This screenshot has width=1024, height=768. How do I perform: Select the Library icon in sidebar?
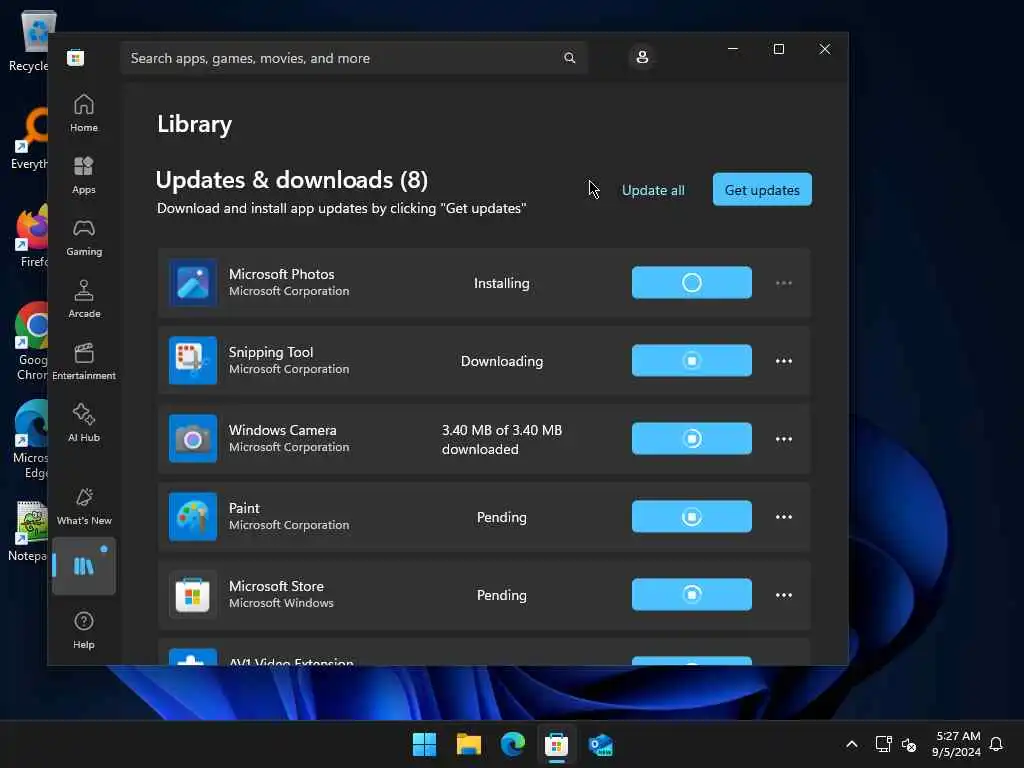84,566
